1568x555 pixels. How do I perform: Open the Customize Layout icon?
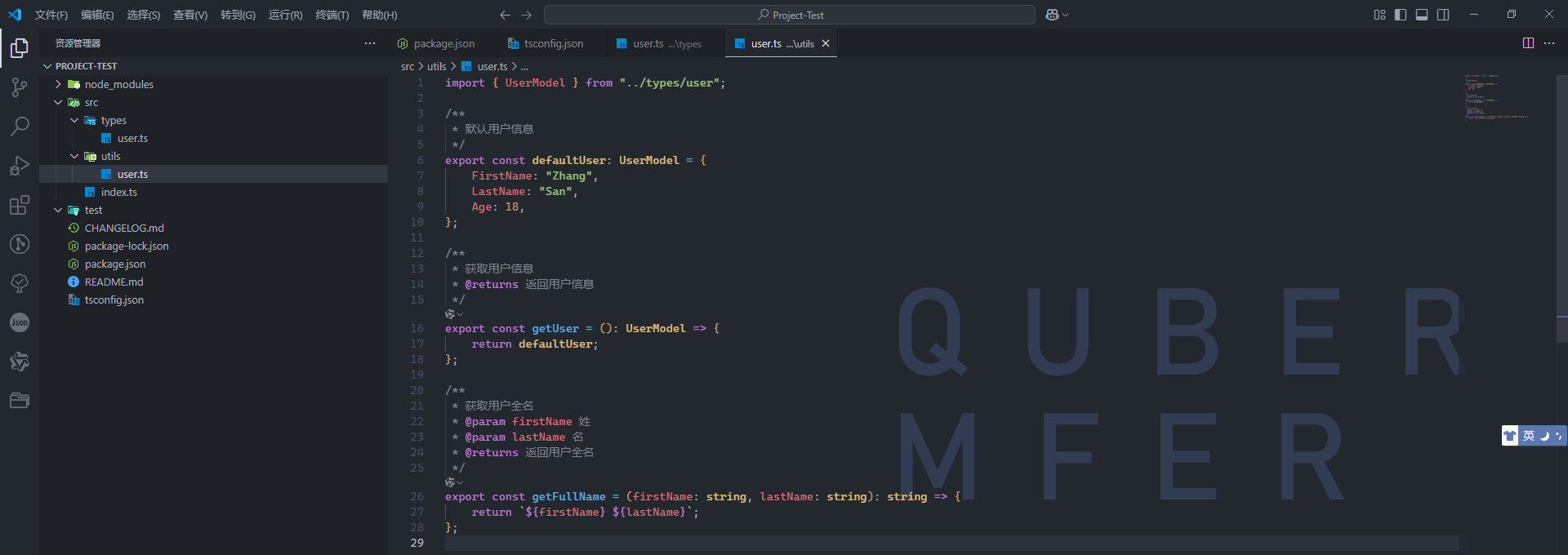click(1379, 15)
